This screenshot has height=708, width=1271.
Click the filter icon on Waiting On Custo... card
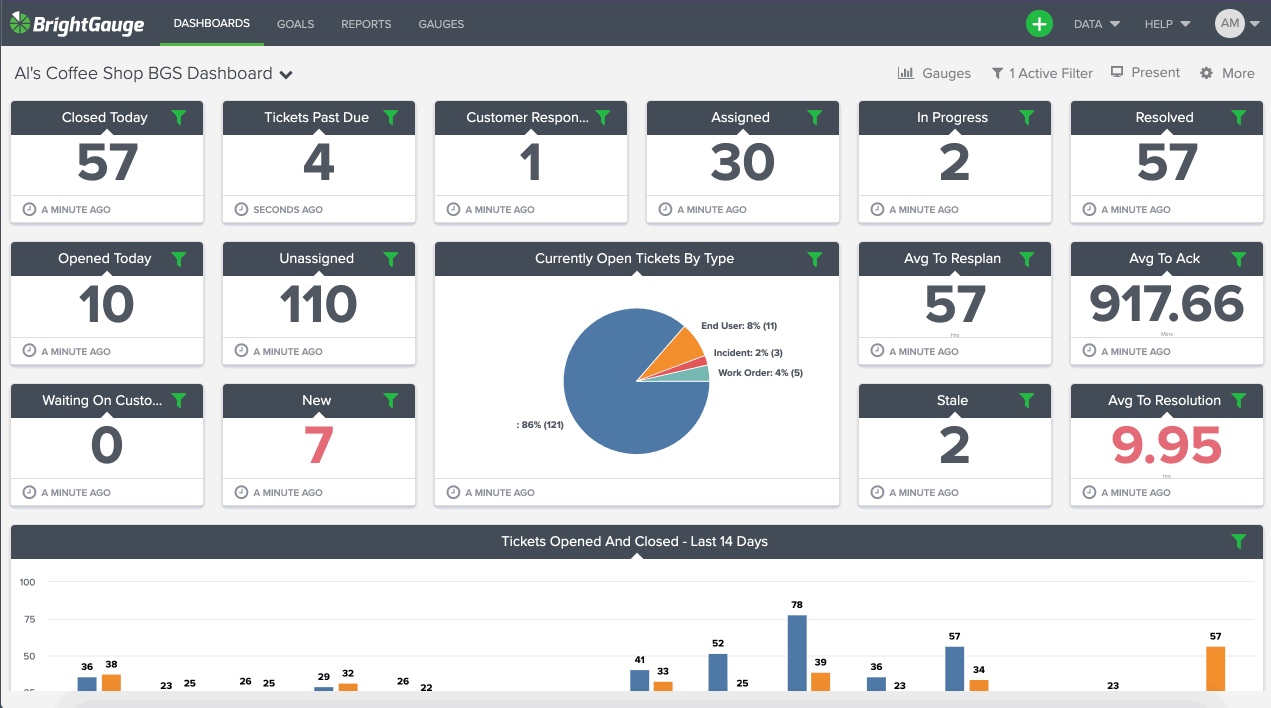(179, 400)
